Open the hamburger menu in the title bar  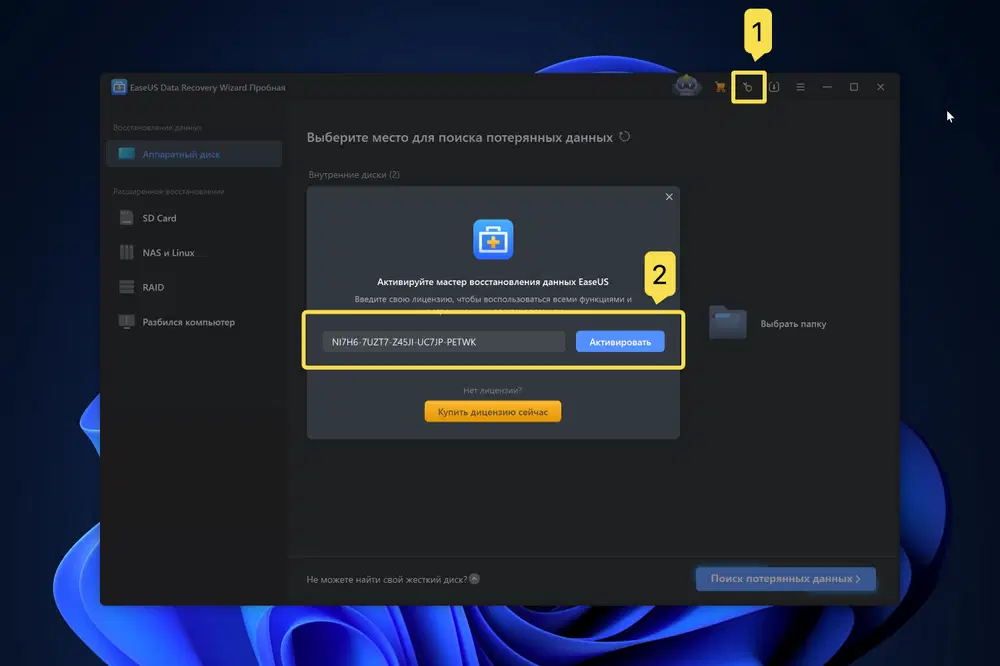pyautogui.click(x=799, y=86)
